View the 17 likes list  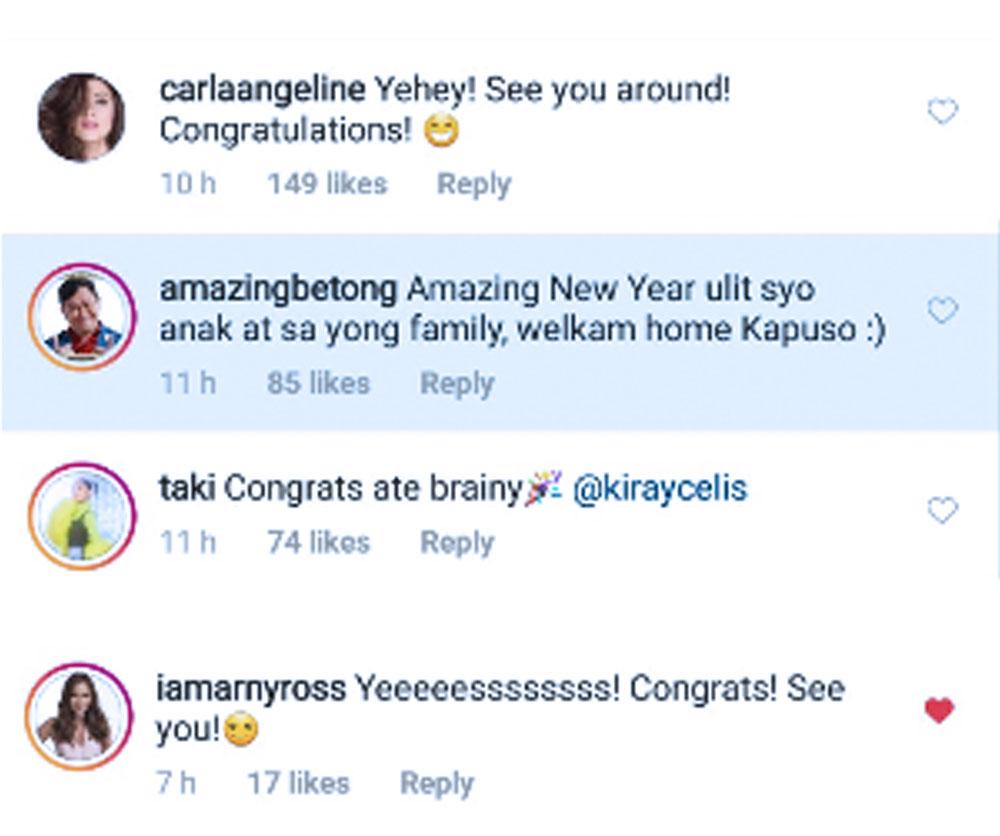pos(298,783)
